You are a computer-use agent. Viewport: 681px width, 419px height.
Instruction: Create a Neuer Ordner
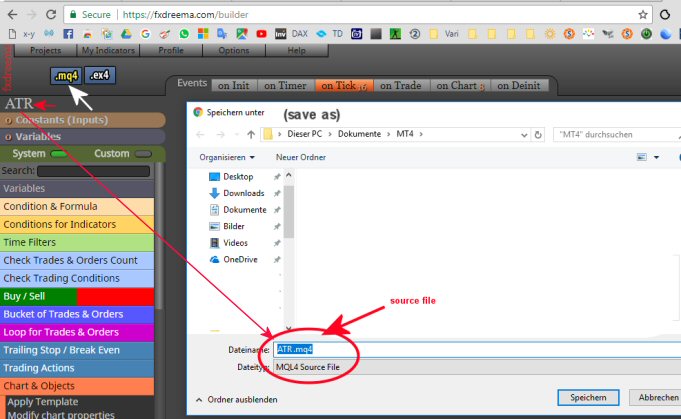(301, 157)
